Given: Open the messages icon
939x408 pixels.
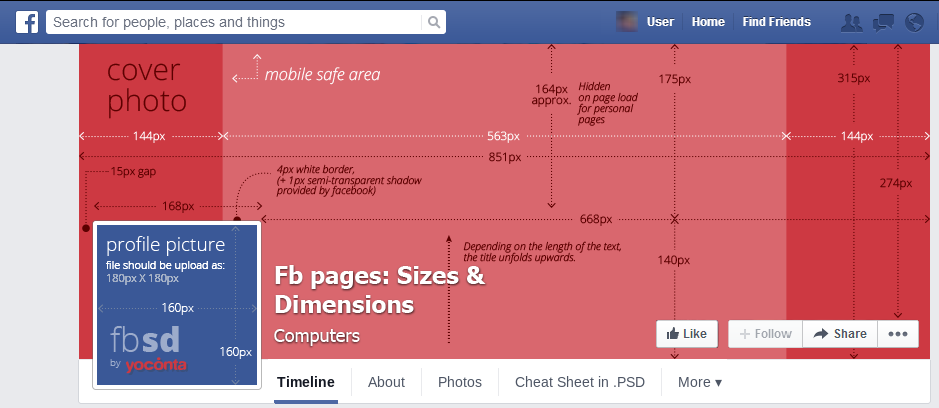Looking at the screenshot, I should pyautogui.click(x=883, y=22).
